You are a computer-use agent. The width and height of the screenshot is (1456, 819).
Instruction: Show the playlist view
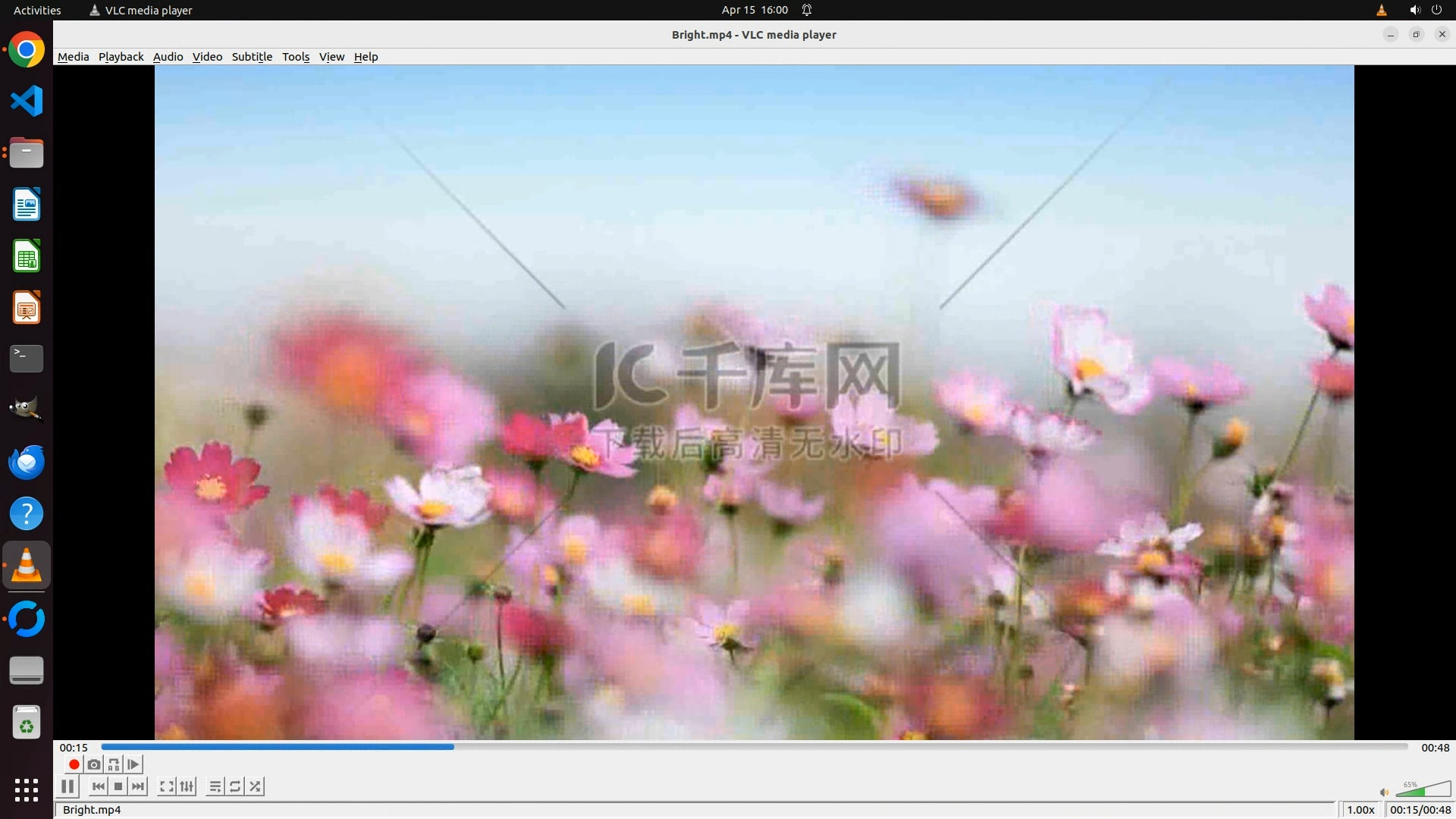(215, 786)
